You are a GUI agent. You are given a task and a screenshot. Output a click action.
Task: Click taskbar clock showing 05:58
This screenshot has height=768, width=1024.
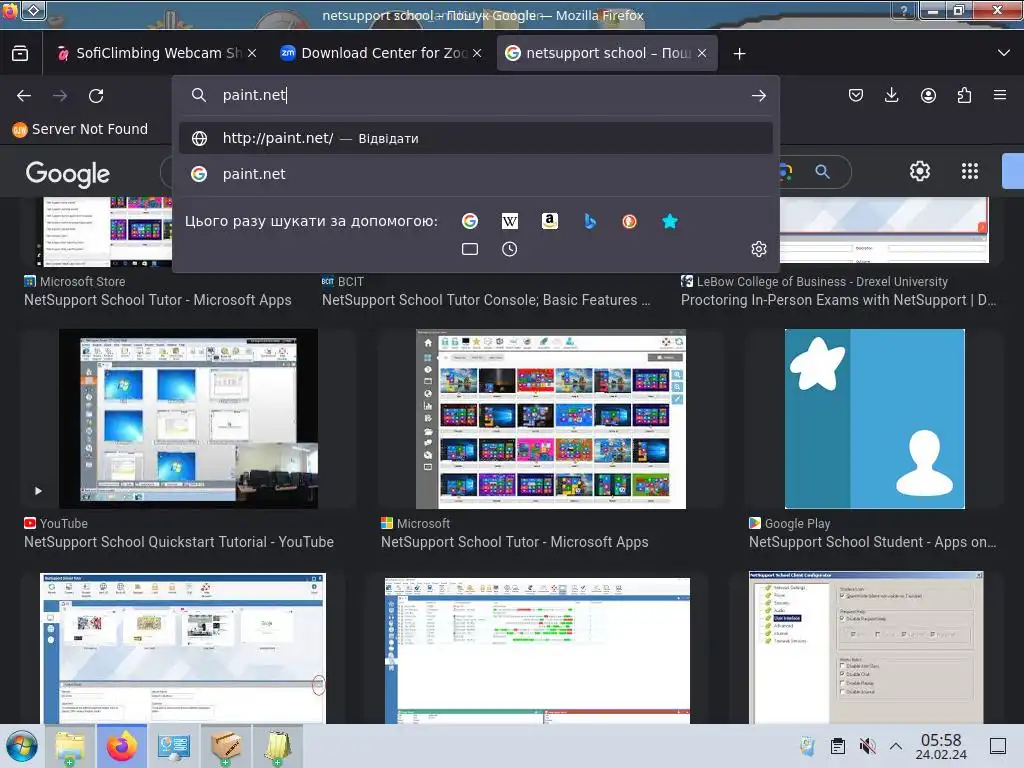pyautogui.click(x=940, y=746)
